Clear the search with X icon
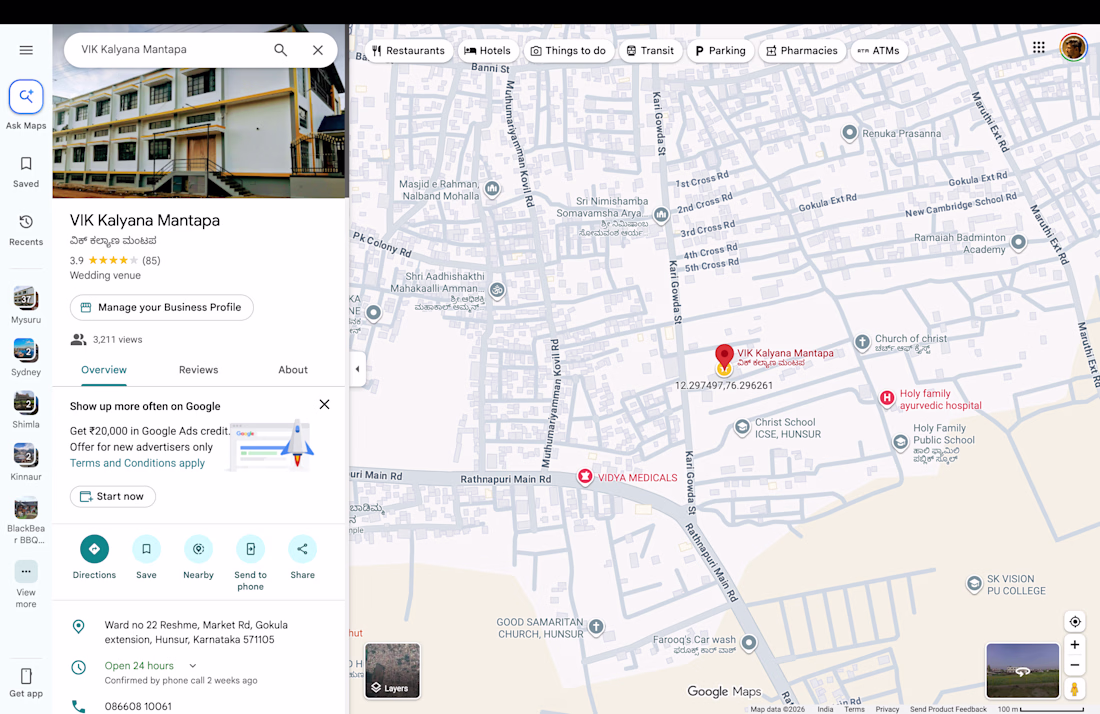 318,50
